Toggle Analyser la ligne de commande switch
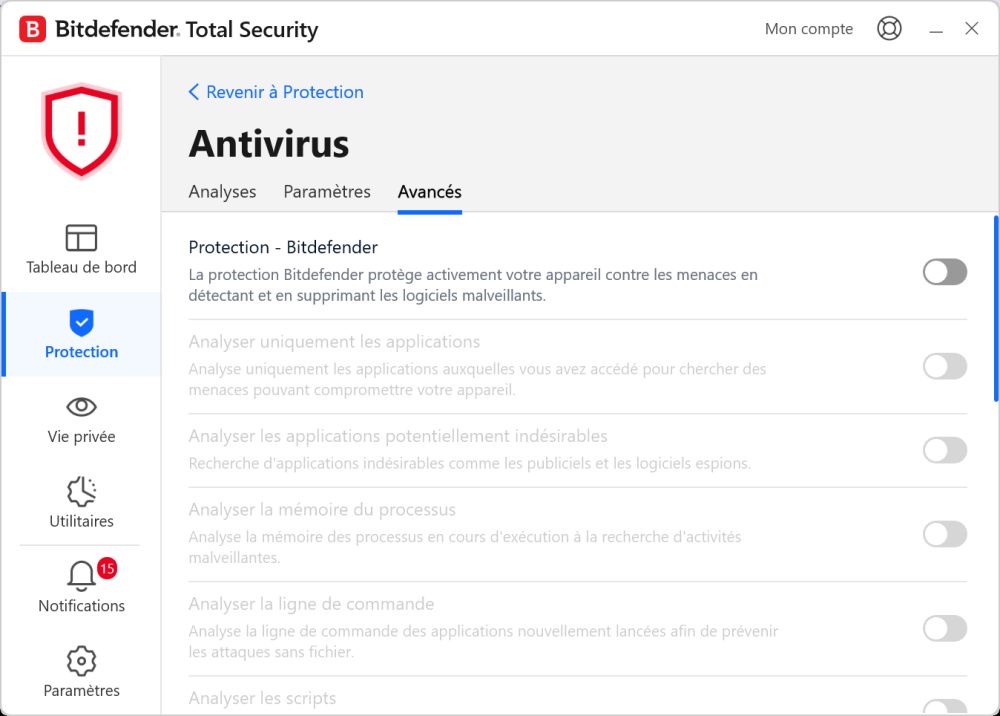This screenshot has height=716, width=1000. pyautogui.click(x=944, y=628)
